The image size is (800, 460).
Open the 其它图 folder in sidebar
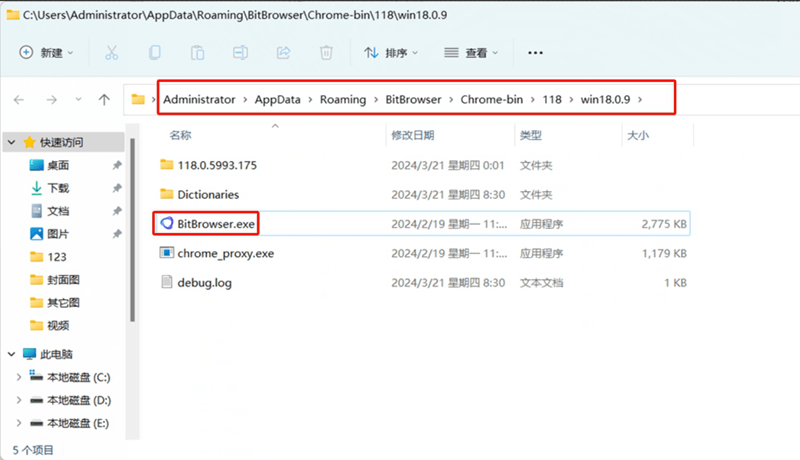(63, 303)
